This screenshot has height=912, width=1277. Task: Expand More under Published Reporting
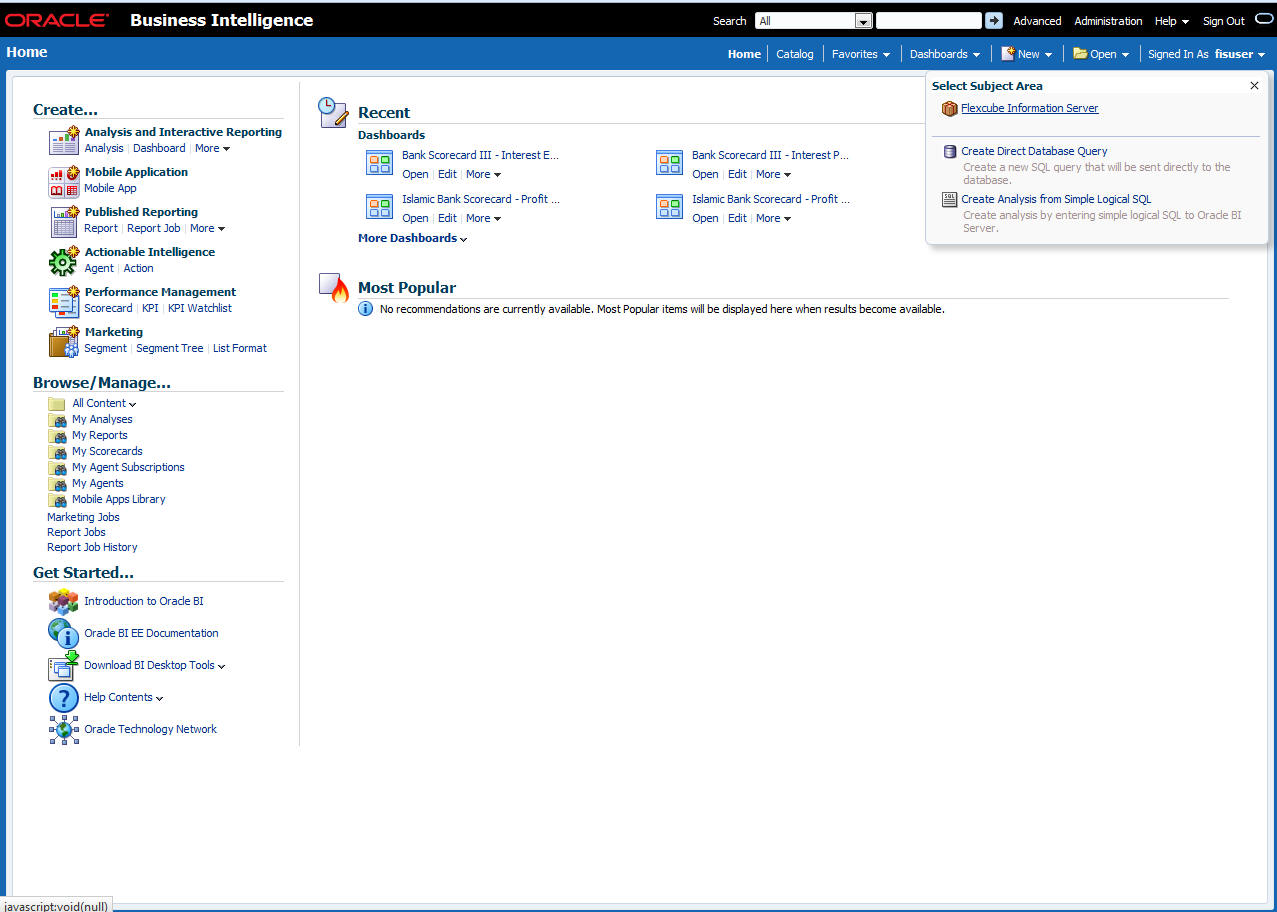(207, 228)
